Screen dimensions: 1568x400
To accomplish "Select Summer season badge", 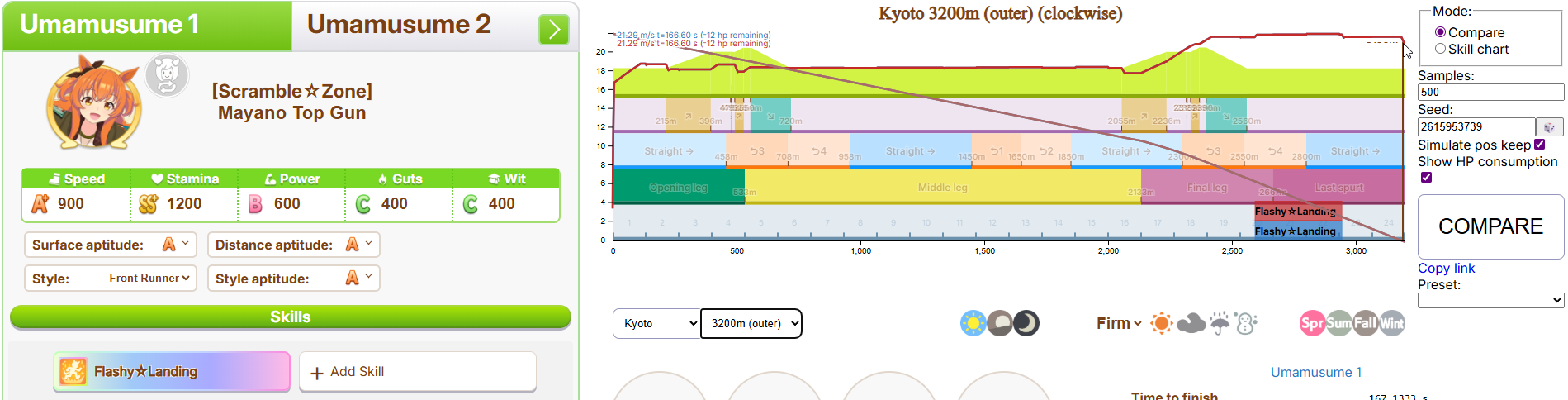I will (x=1338, y=323).
